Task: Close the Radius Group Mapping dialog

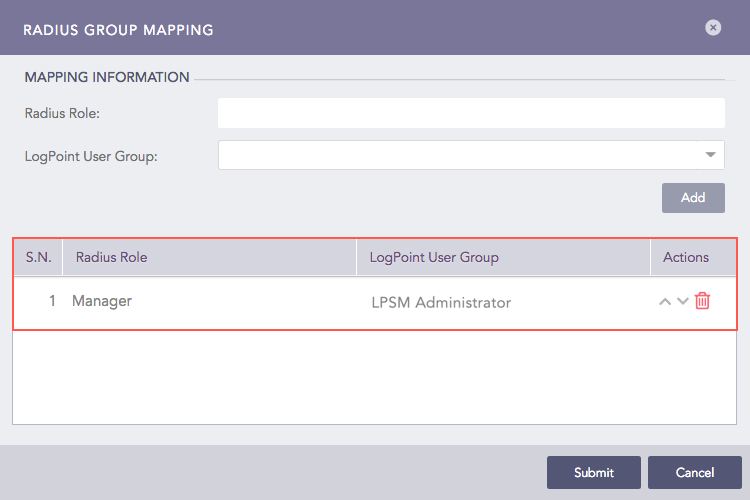Action: pos(713,28)
